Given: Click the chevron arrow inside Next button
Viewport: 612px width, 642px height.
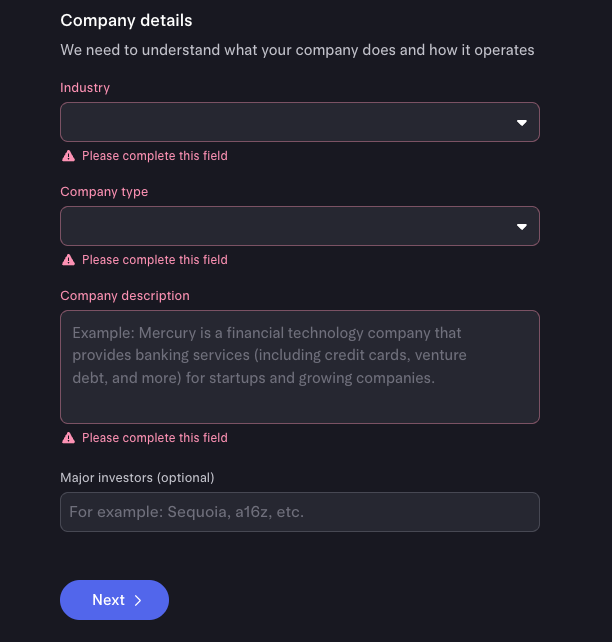Looking at the screenshot, I should [x=138, y=600].
